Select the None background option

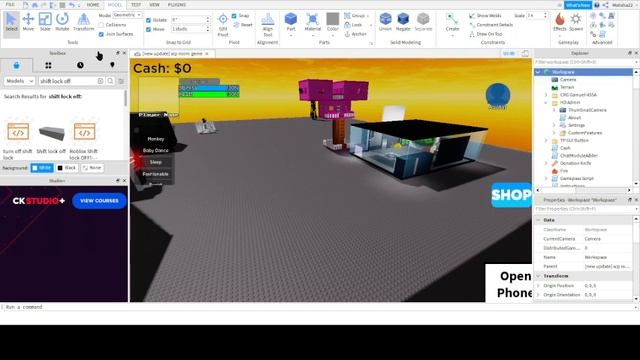[x=92, y=168]
